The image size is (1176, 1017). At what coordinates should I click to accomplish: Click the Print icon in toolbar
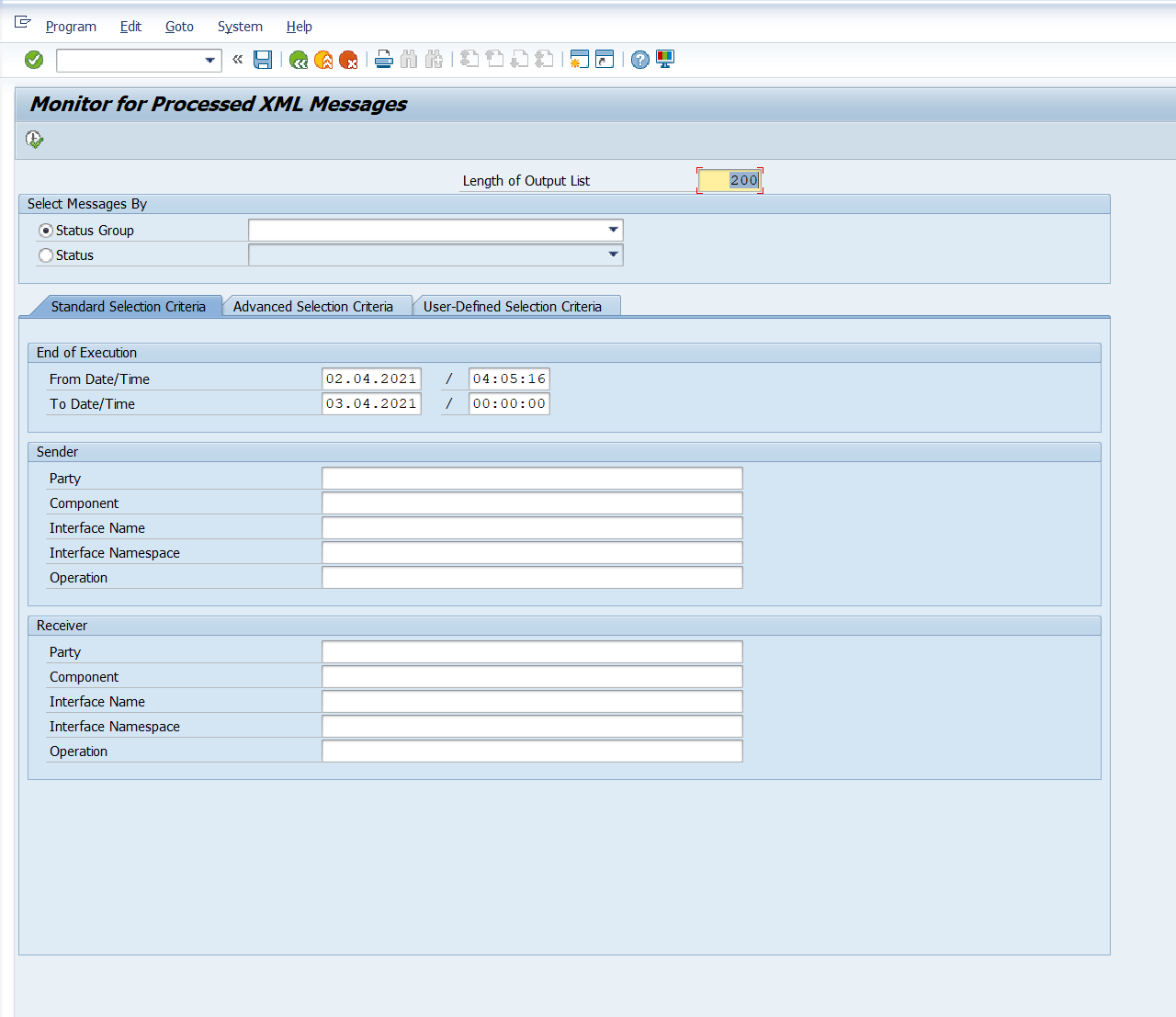(384, 60)
